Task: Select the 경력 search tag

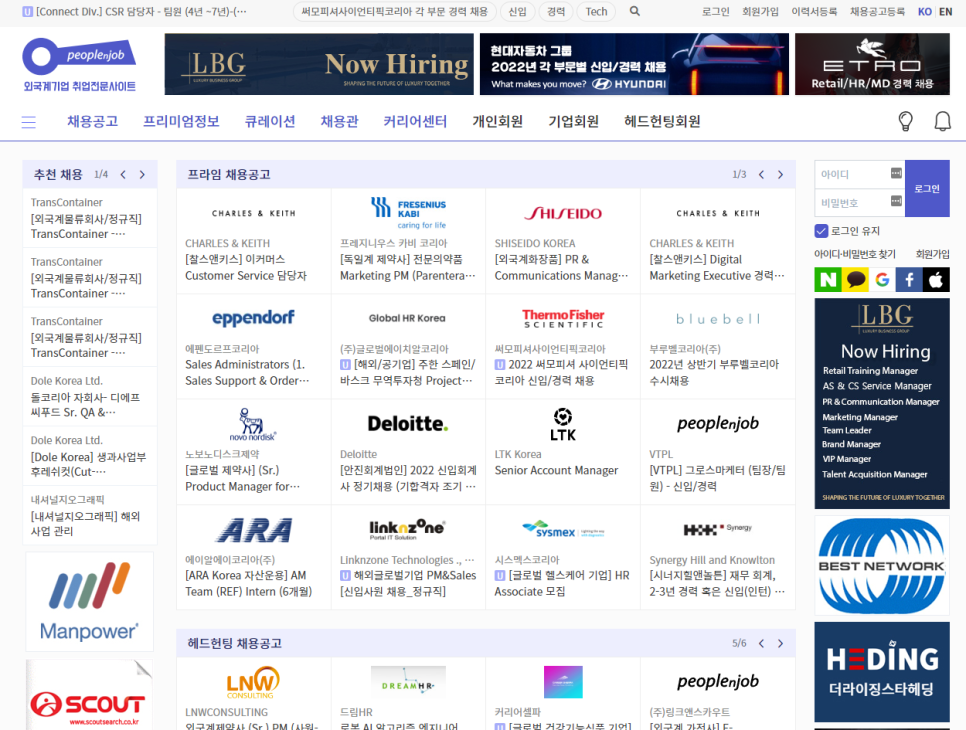Action: (556, 12)
